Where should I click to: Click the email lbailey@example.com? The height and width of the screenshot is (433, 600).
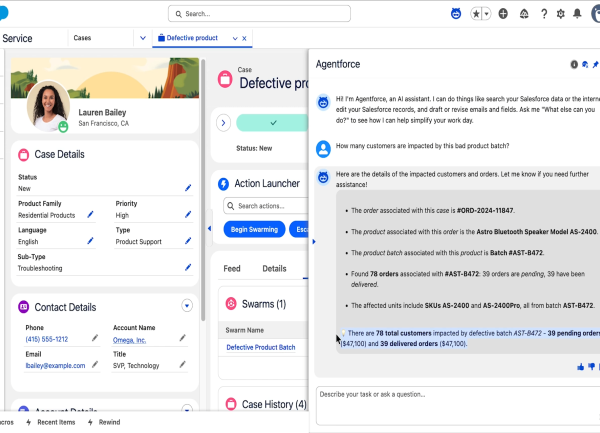(55, 366)
